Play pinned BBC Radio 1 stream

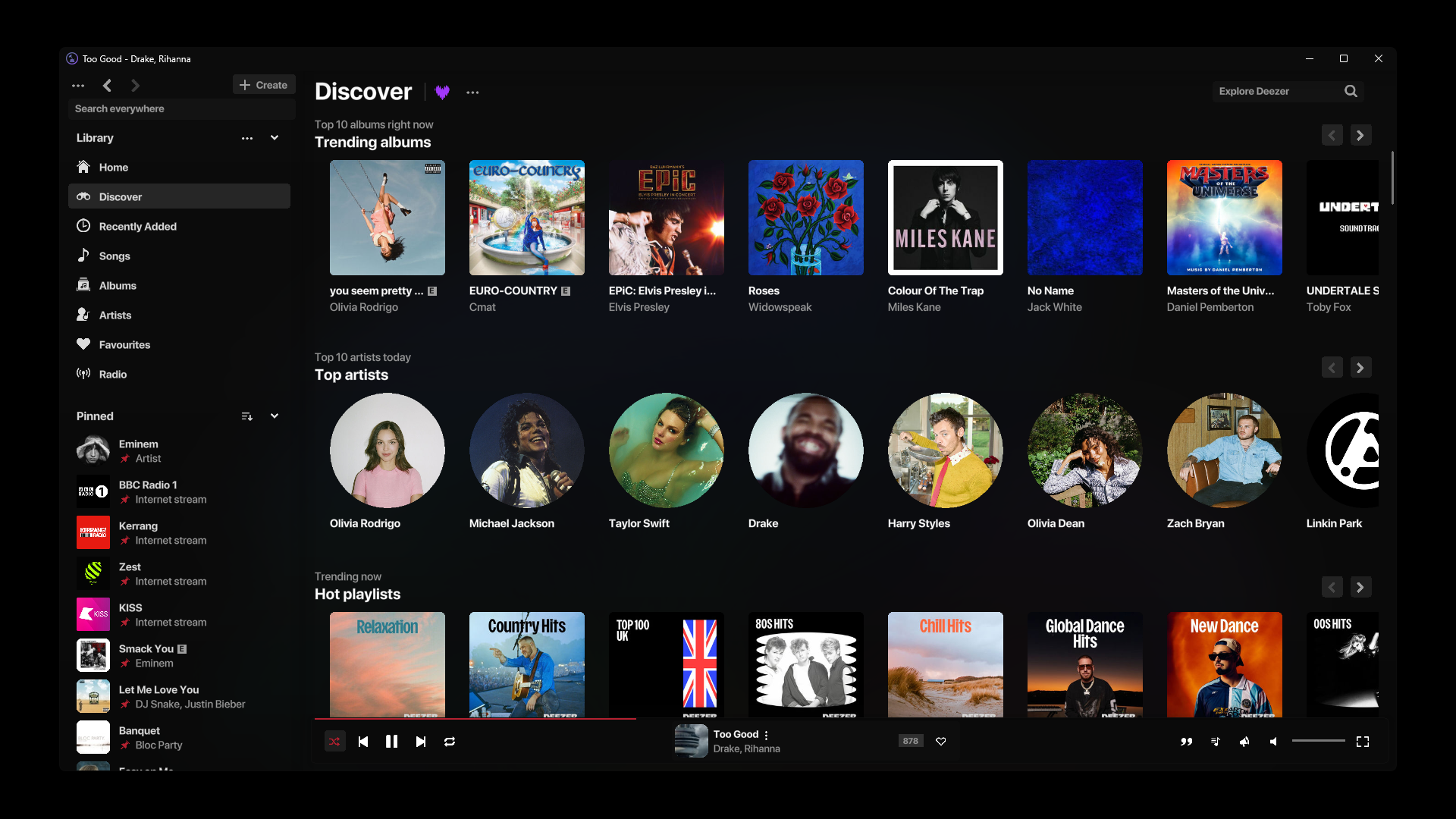pyautogui.click(x=179, y=492)
